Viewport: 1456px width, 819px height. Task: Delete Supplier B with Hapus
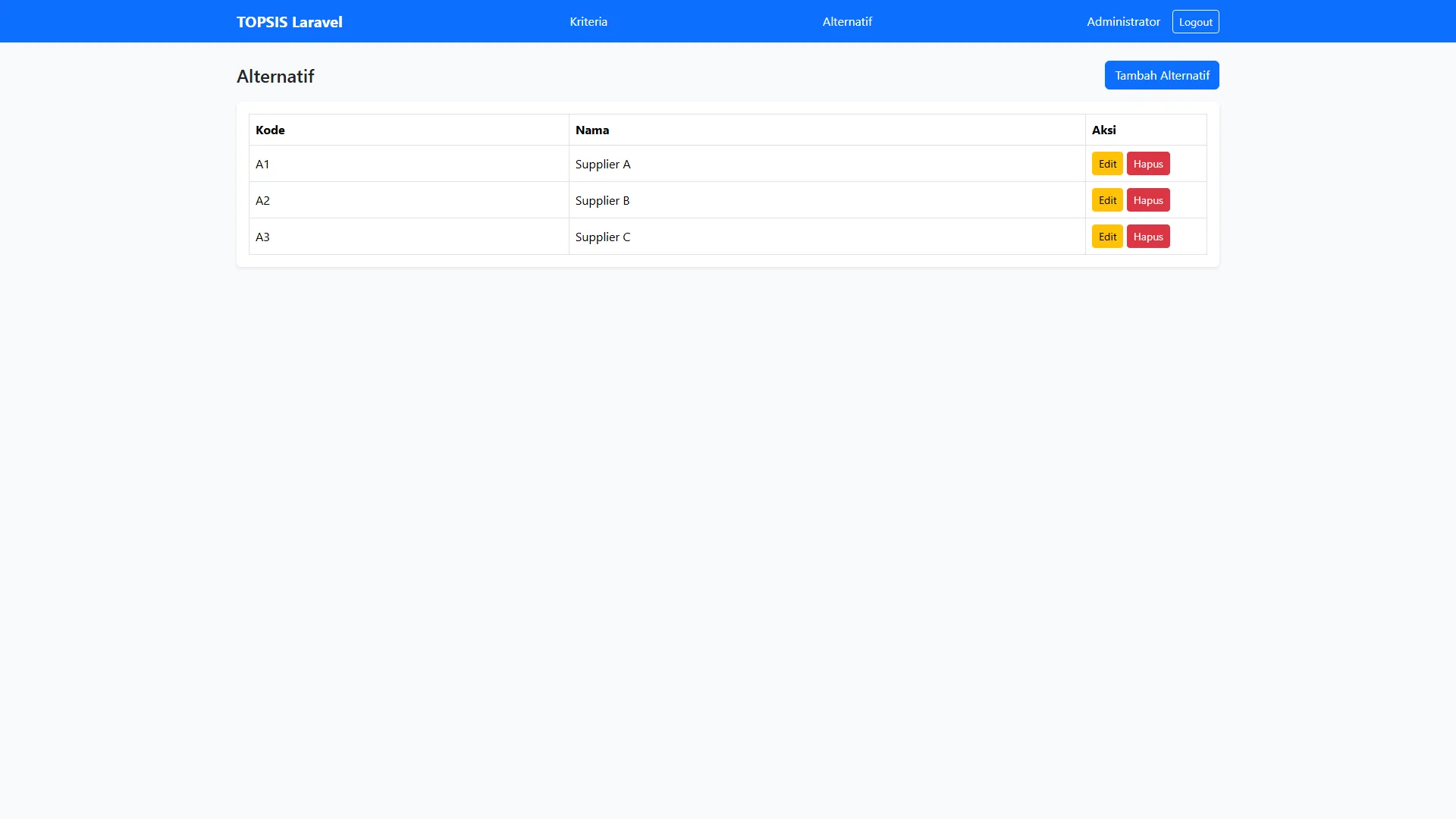coord(1148,200)
